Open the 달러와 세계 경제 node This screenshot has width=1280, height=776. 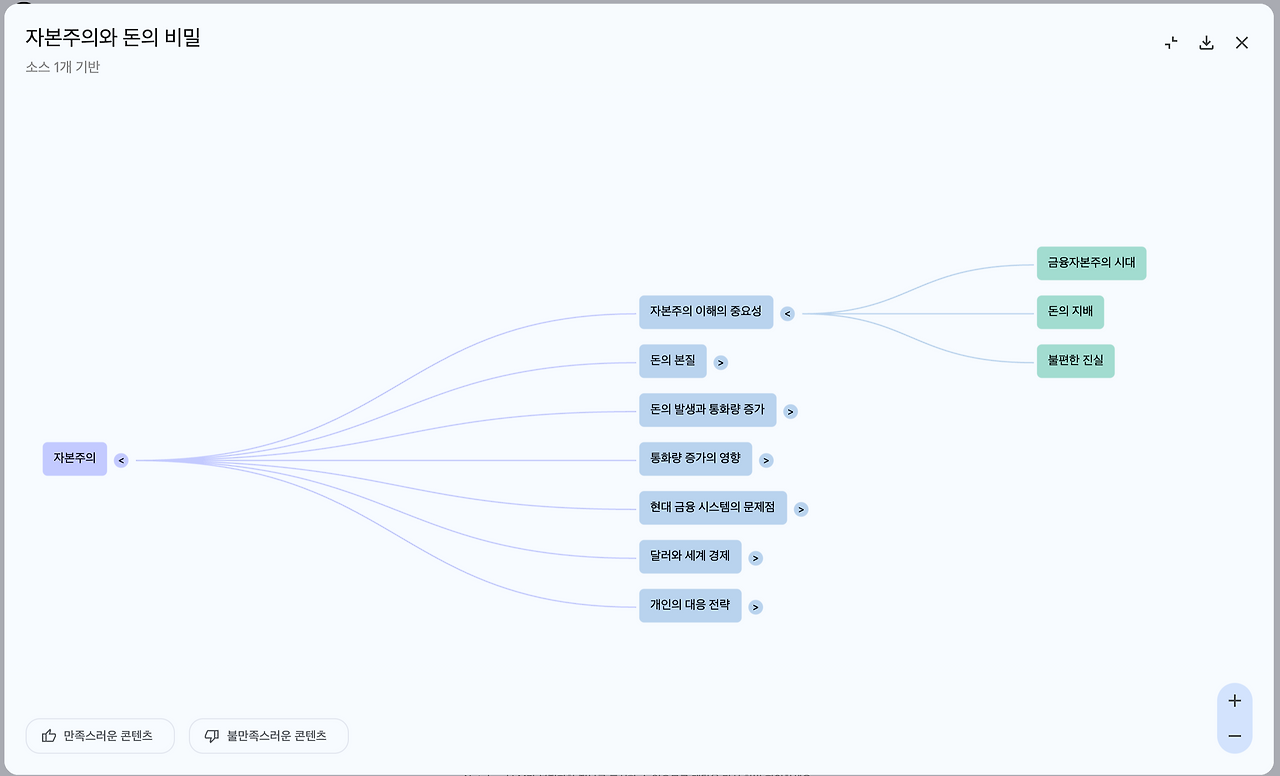pos(690,557)
